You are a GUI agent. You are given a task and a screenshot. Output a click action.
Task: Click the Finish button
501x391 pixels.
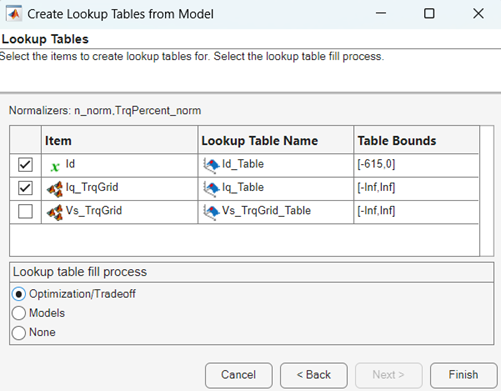coord(463,375)
